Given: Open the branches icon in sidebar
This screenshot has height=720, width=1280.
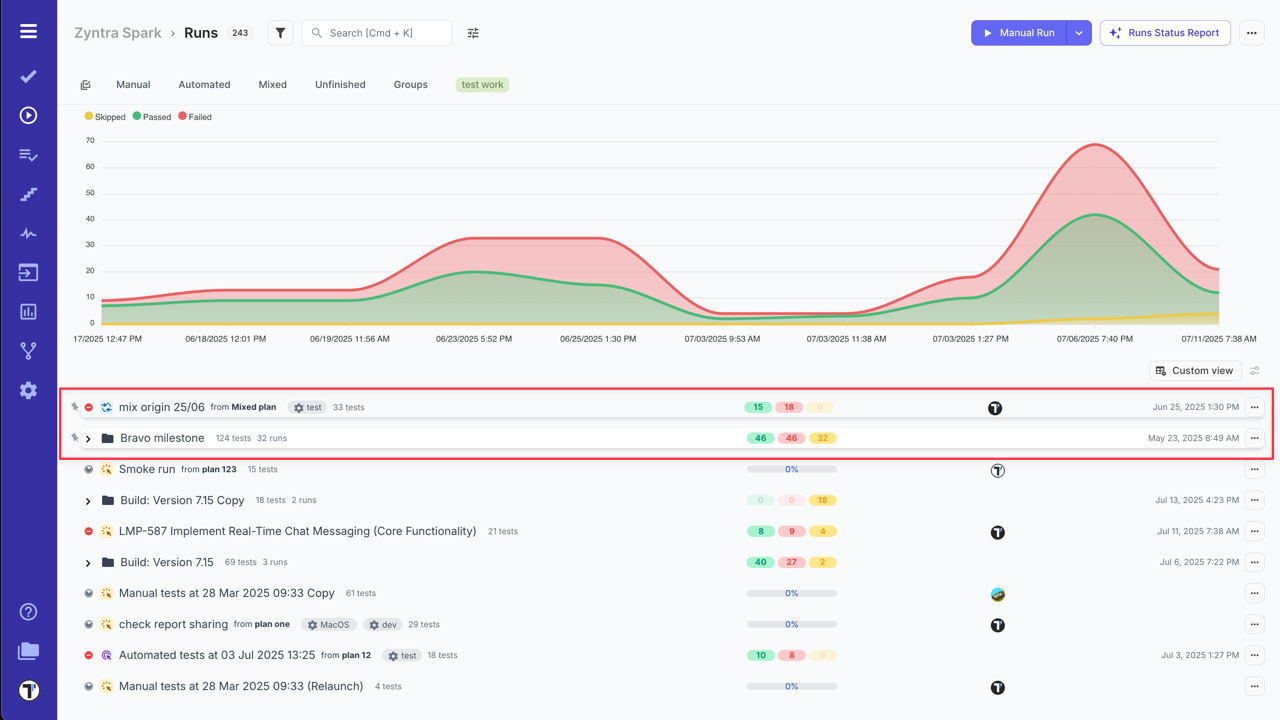Looking at the screenshot, I should point(28,351).
